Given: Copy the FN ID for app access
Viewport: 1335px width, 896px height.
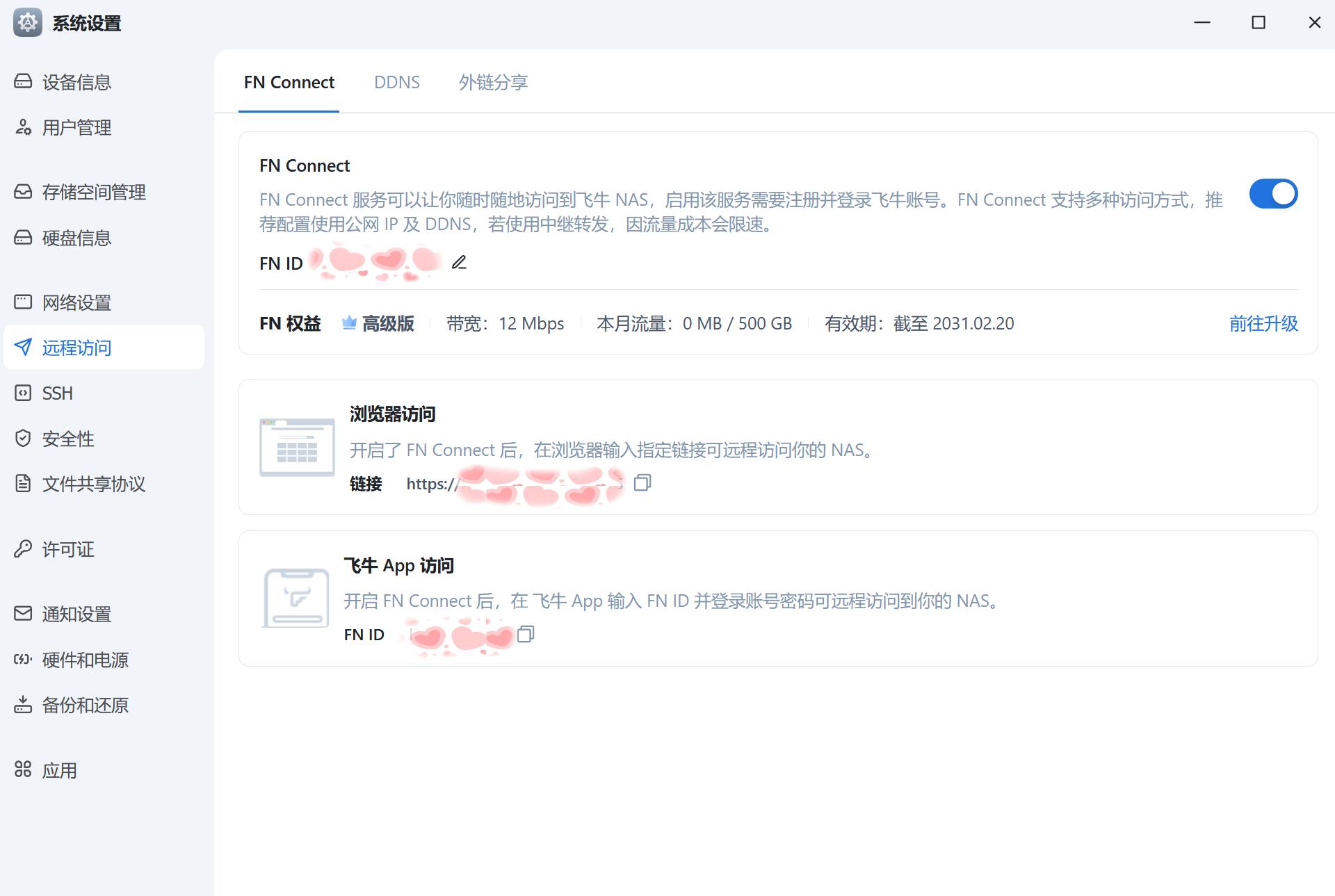Looking at the screenshot, I should point(526,634).
